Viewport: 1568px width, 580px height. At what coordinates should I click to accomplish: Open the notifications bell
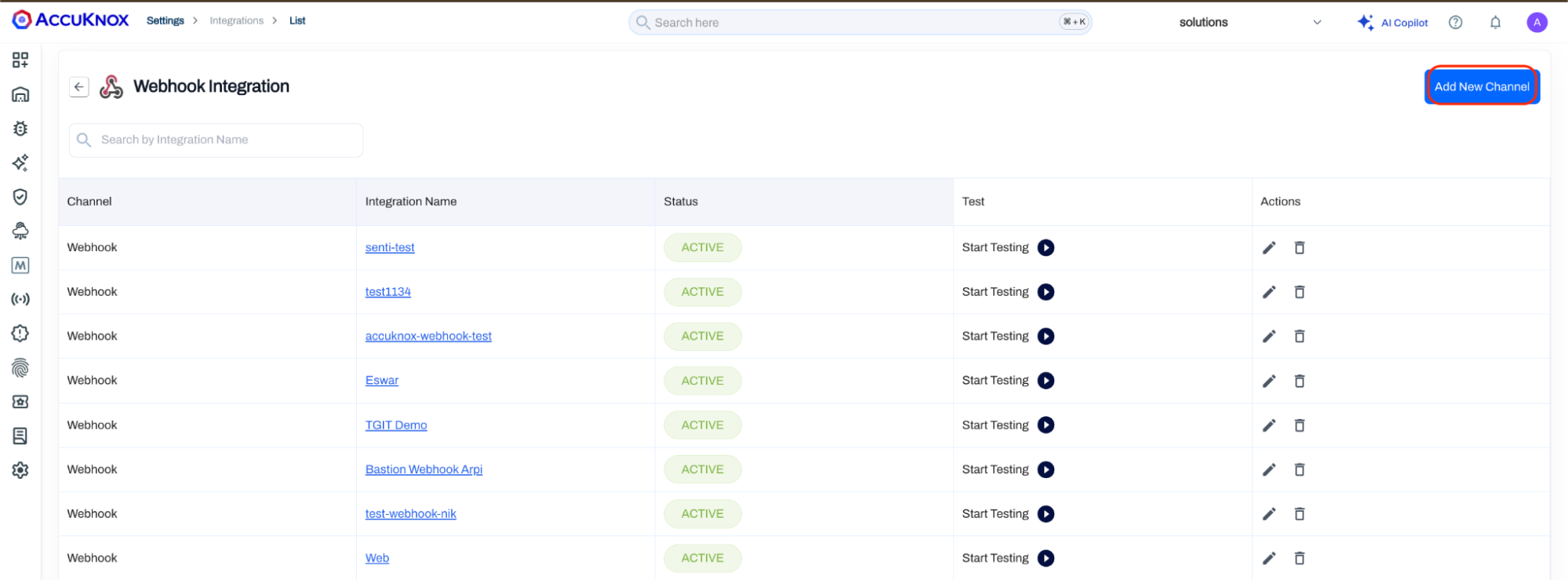tap(1495, 23)
